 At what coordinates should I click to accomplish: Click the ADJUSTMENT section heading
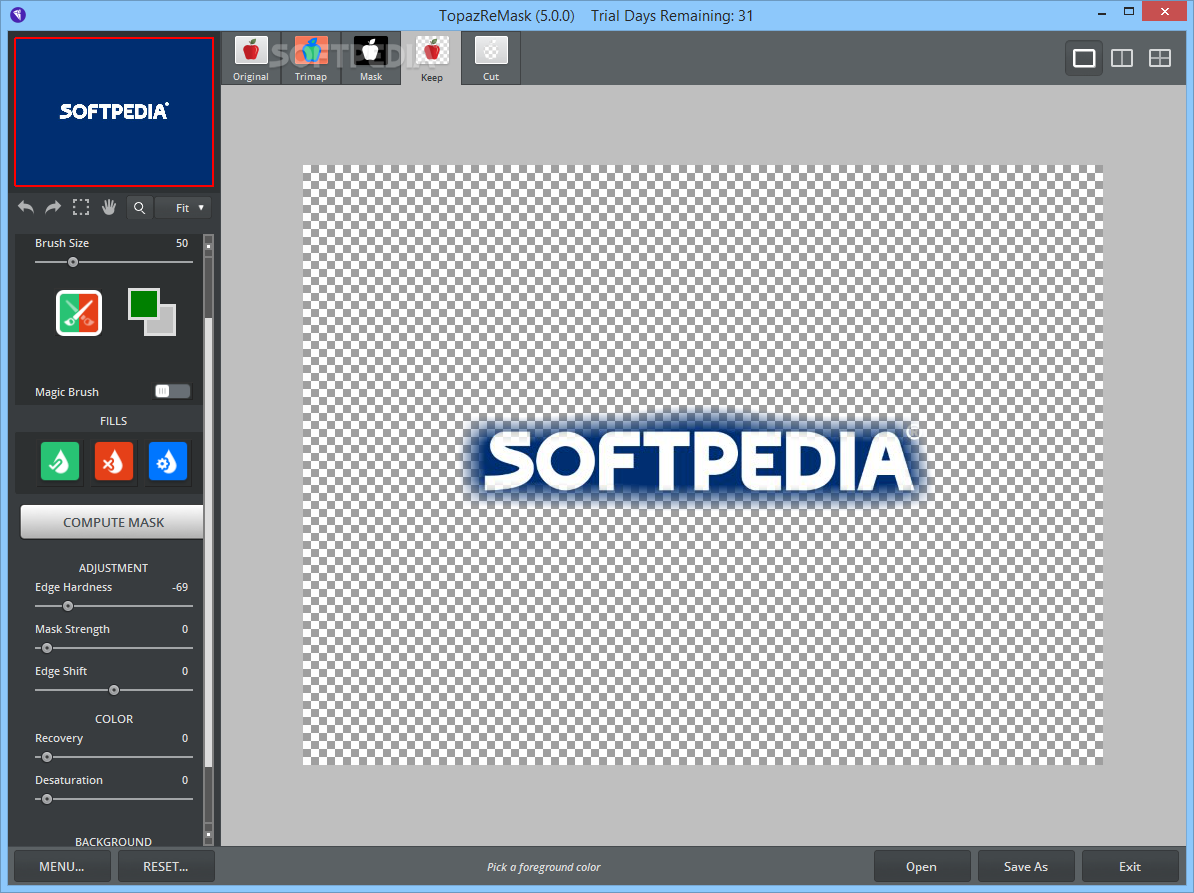point(113,568)
